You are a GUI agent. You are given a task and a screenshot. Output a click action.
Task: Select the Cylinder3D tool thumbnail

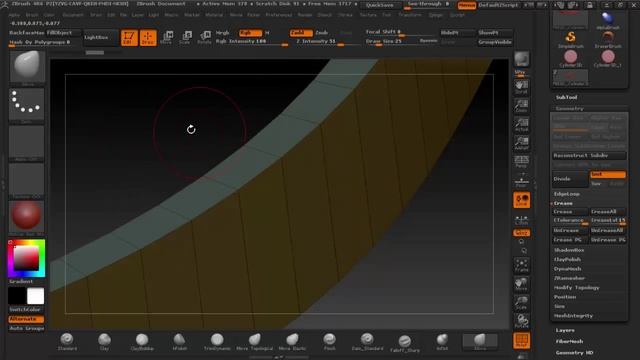tap(571, 58)
